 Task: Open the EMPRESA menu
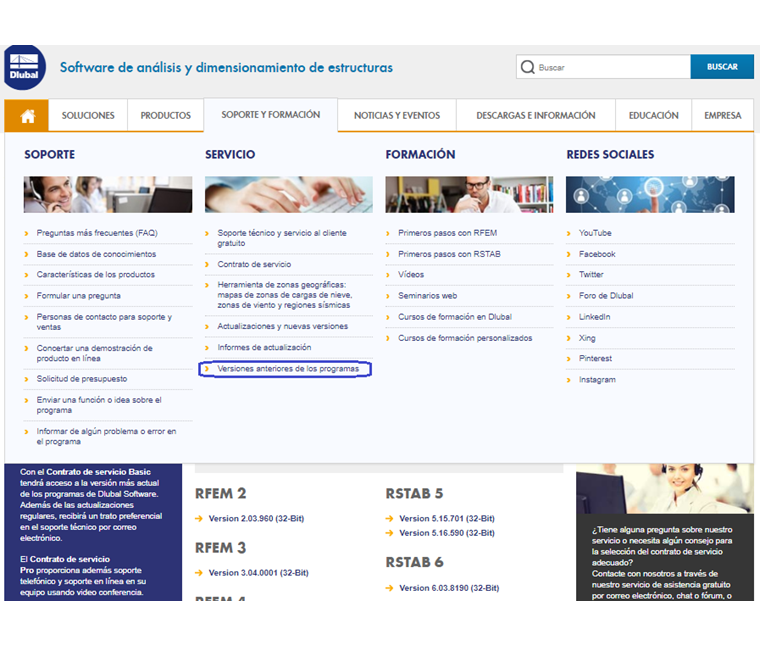723,115
